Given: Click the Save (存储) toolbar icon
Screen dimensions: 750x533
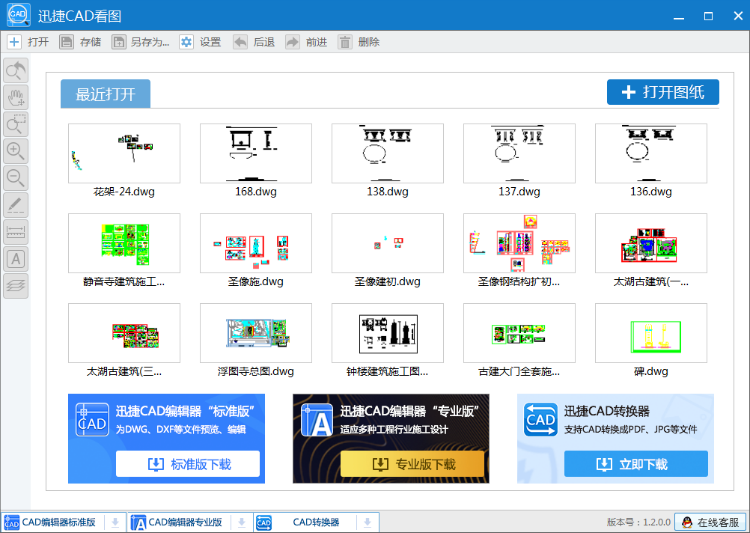Looking at the screenshot, I should coord(66,42).
